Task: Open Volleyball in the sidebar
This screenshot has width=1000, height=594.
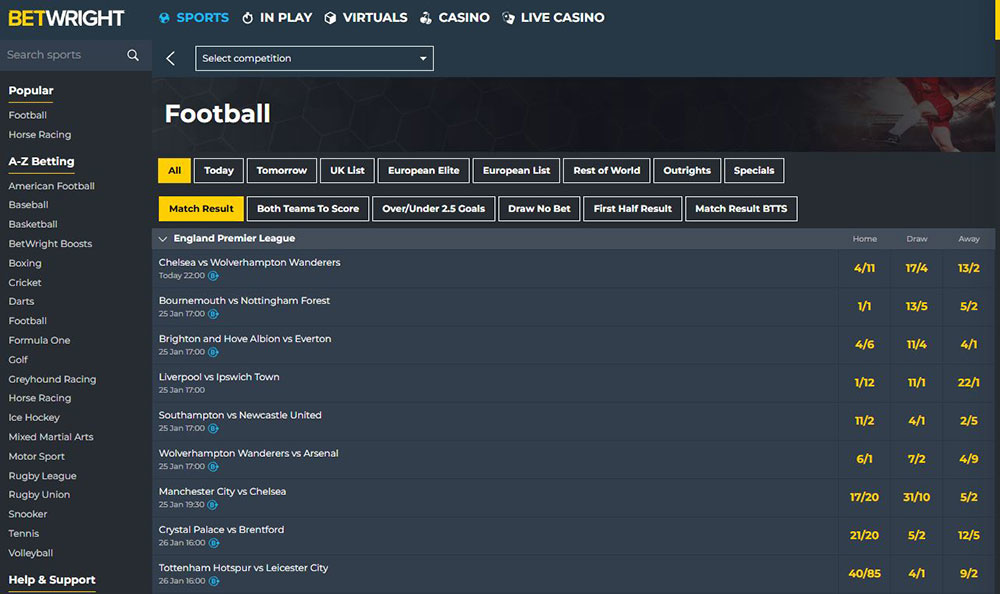Action: click(31, 553)
